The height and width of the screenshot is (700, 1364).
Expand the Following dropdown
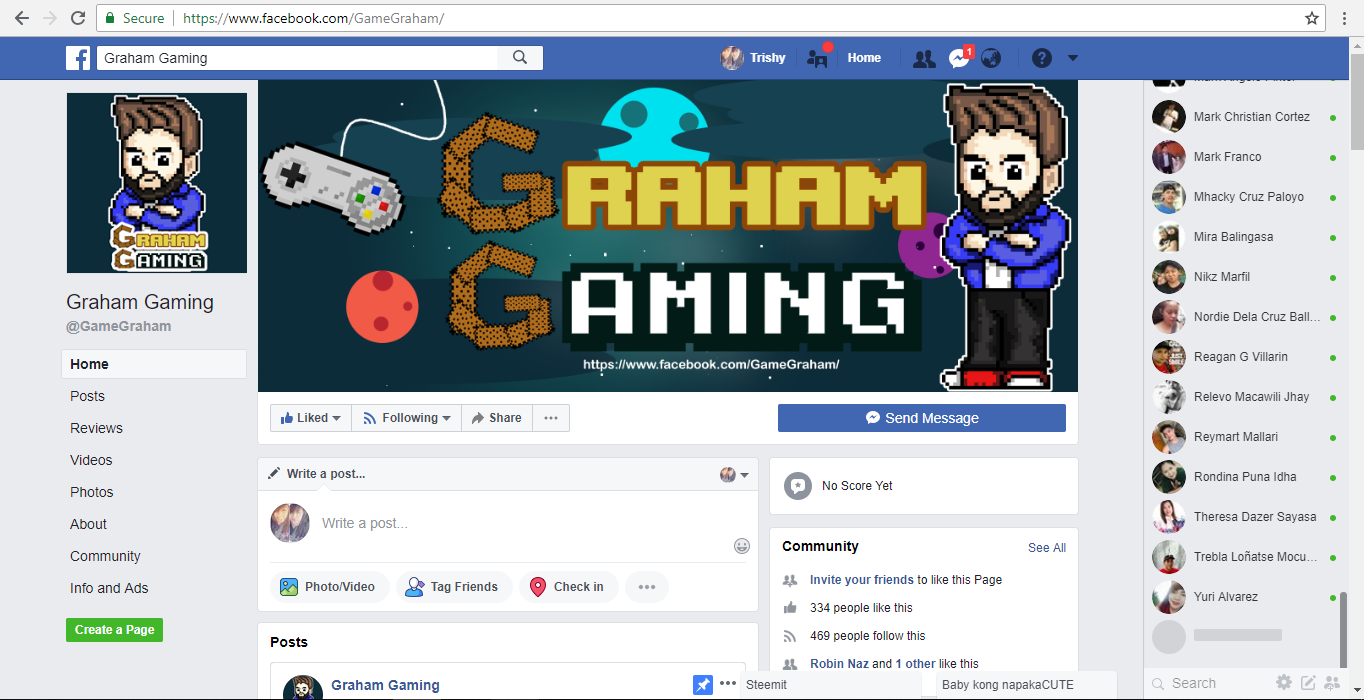coord(406,418)
